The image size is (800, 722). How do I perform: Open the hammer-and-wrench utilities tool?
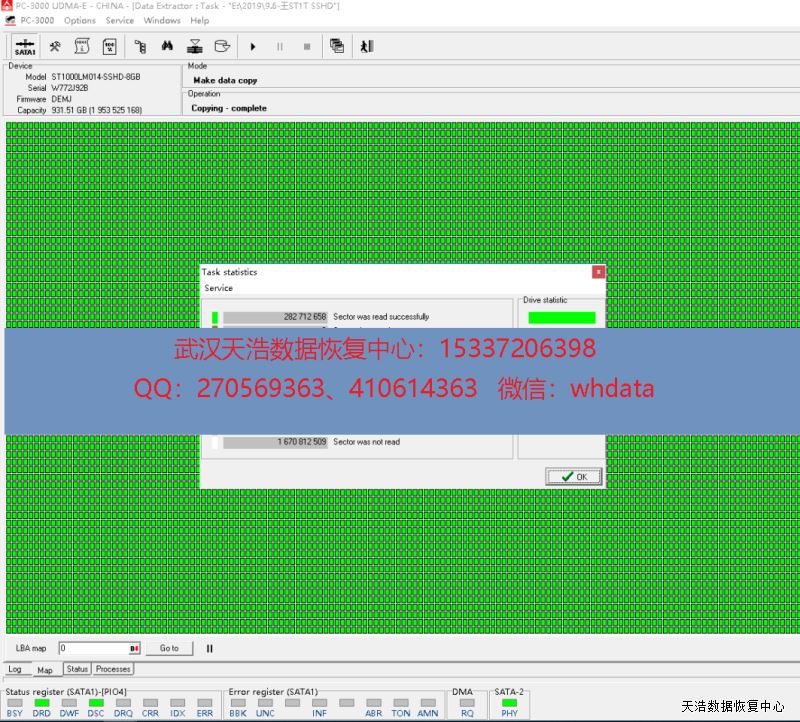pos(56,46)
